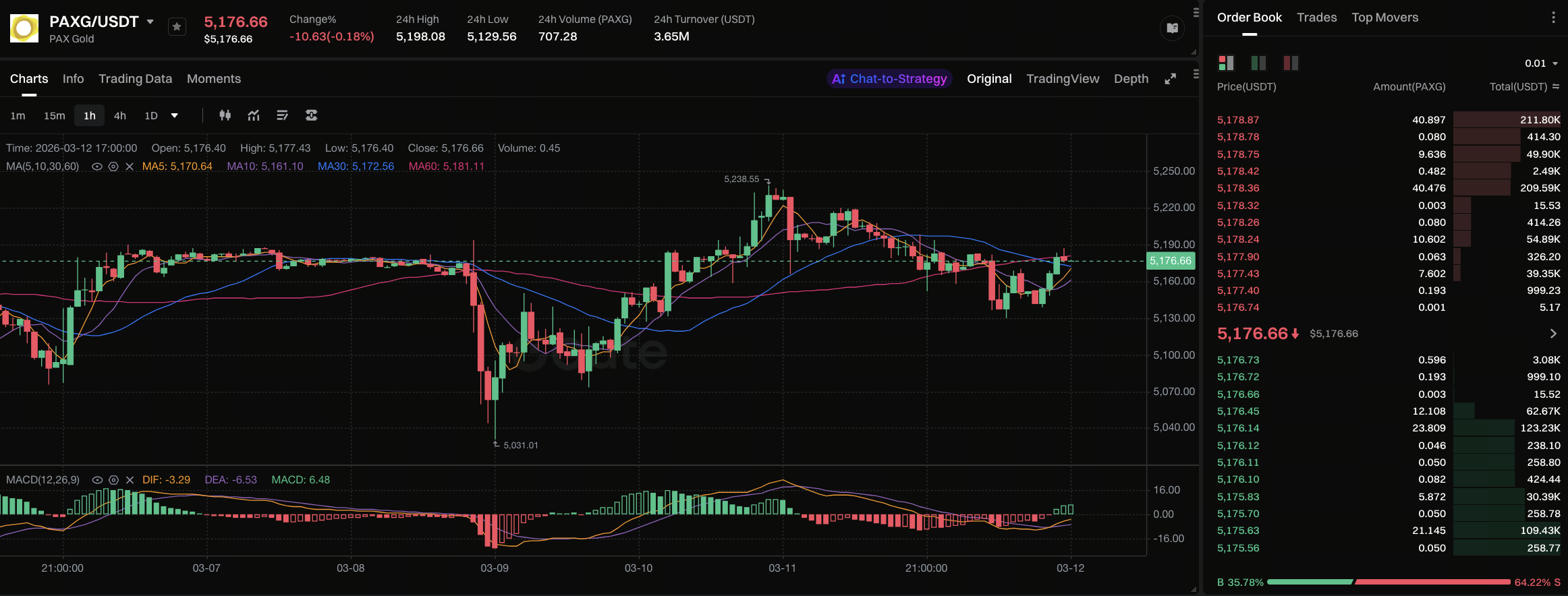Click the MA5: 5,170.64 legend value
The image size is (1568, 596).
[x=177, y=167]
